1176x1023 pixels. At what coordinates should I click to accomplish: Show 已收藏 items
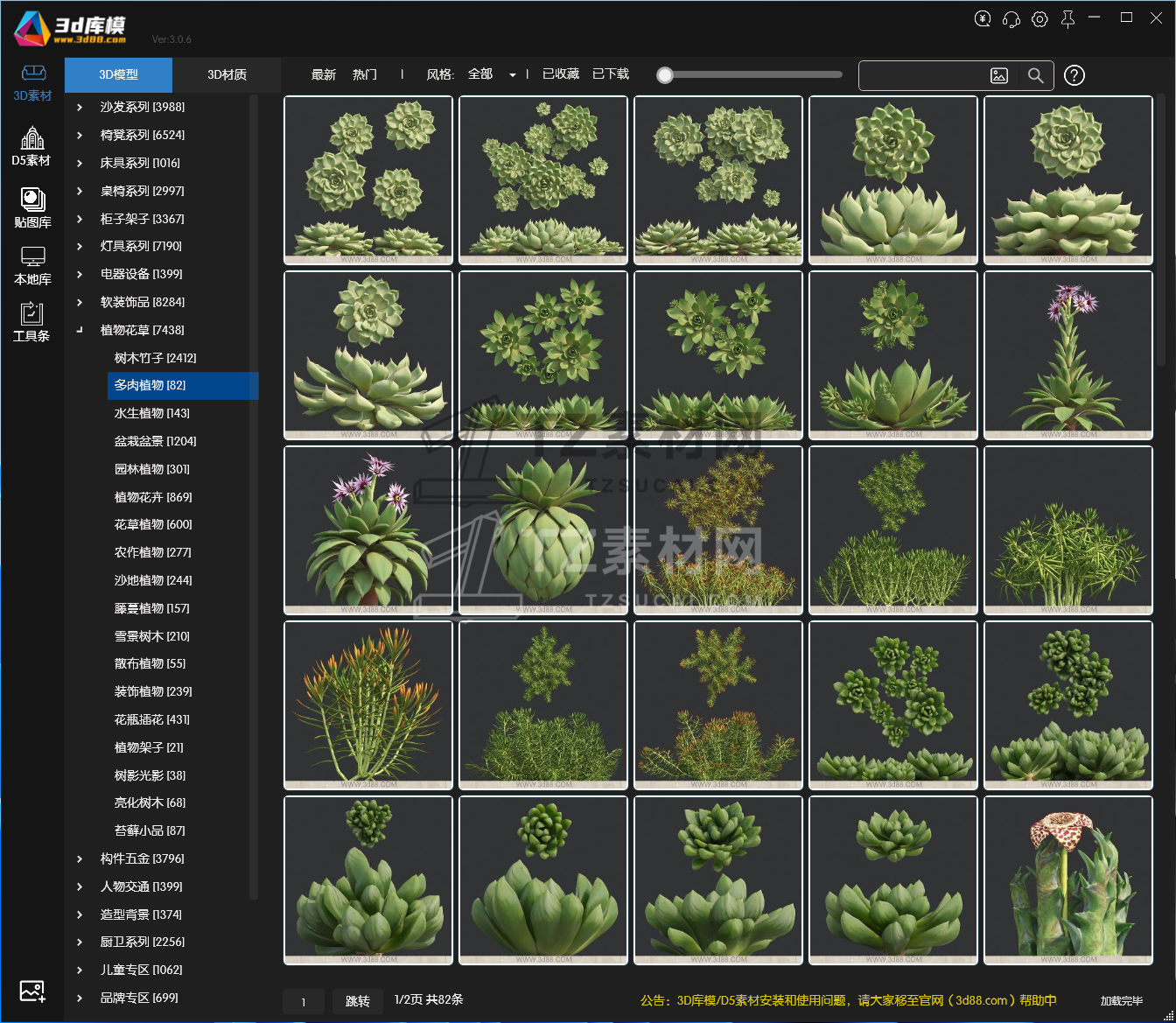561,74
